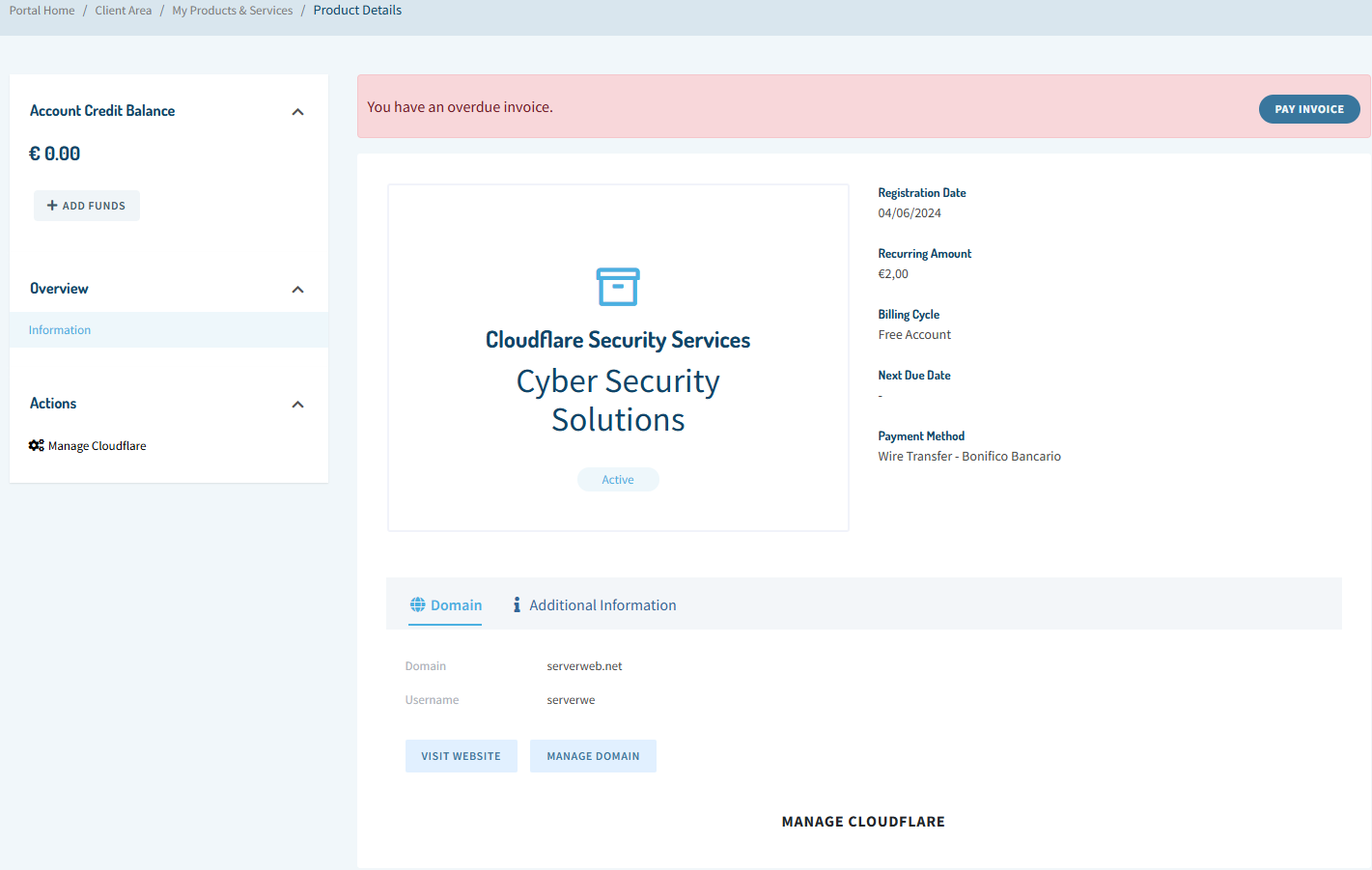Click the globe icon on Domain tab
The width and height of the screenshot is (1372, 870).
(417, 604)
